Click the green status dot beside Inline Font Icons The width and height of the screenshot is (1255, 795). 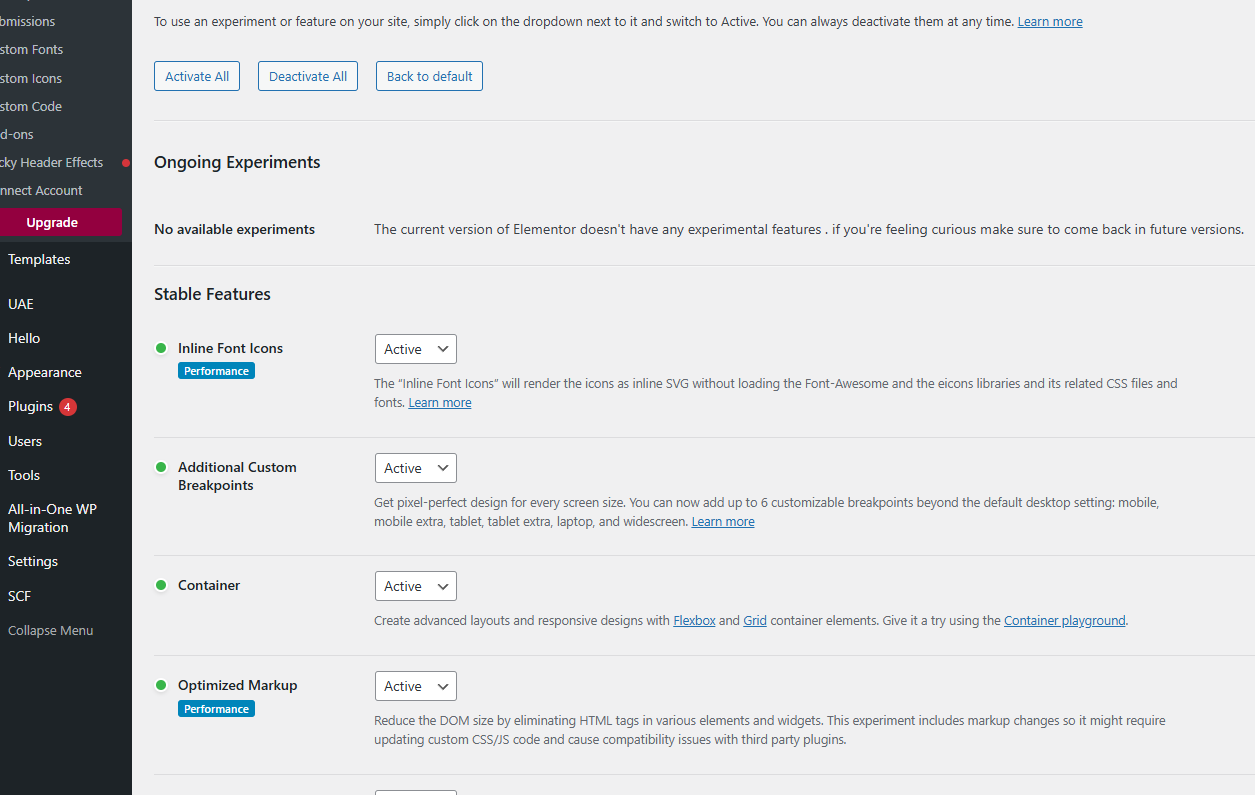(x=161, y=348)
